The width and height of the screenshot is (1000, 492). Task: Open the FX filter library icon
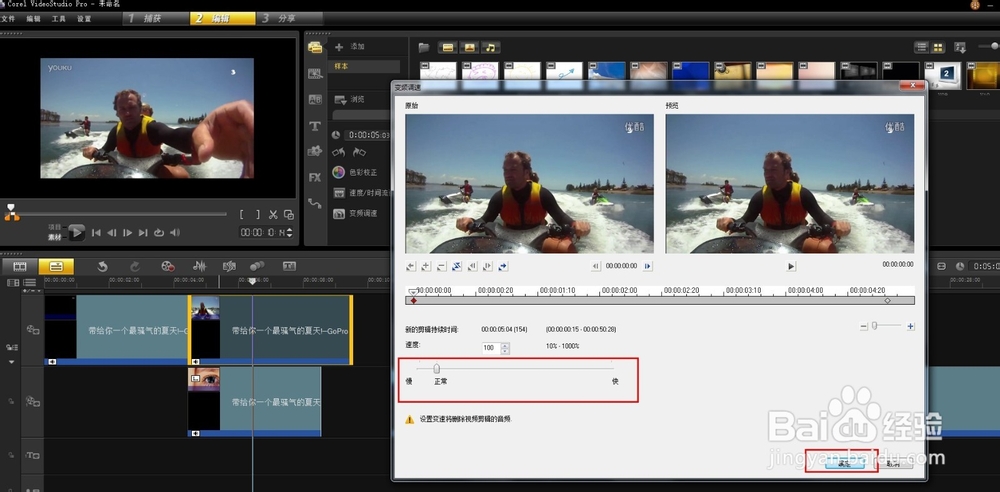tap(315, 177)
